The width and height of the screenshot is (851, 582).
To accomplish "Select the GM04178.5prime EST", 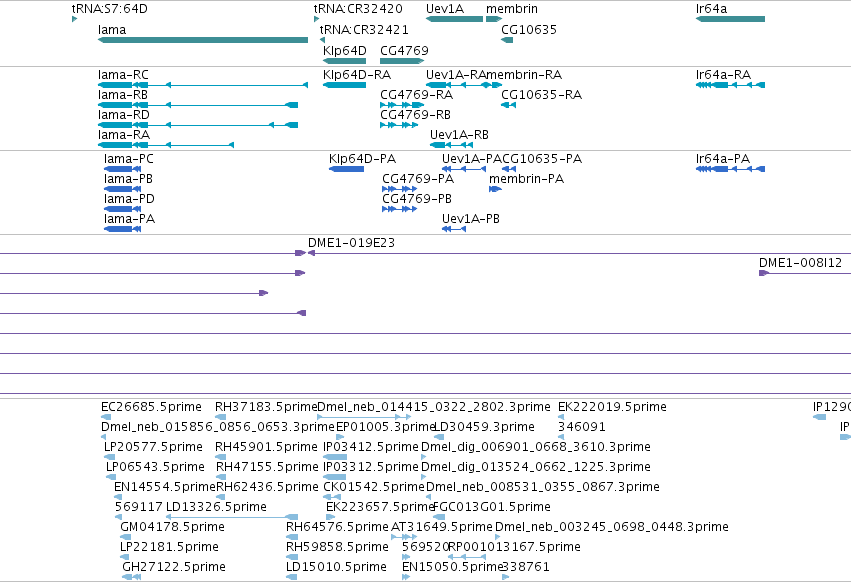I will click(172, 528).
